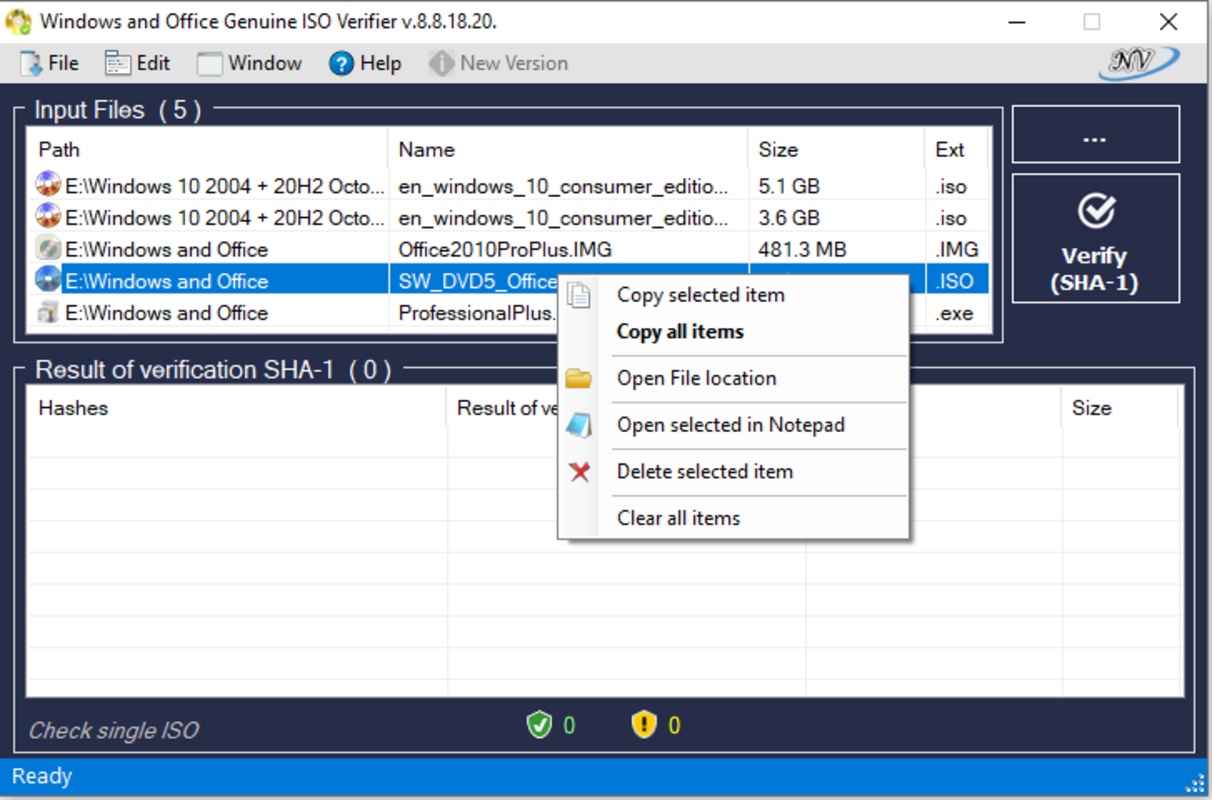Sort input files by Name column
Screen dimensions: 1212x800
coord(567,150)
